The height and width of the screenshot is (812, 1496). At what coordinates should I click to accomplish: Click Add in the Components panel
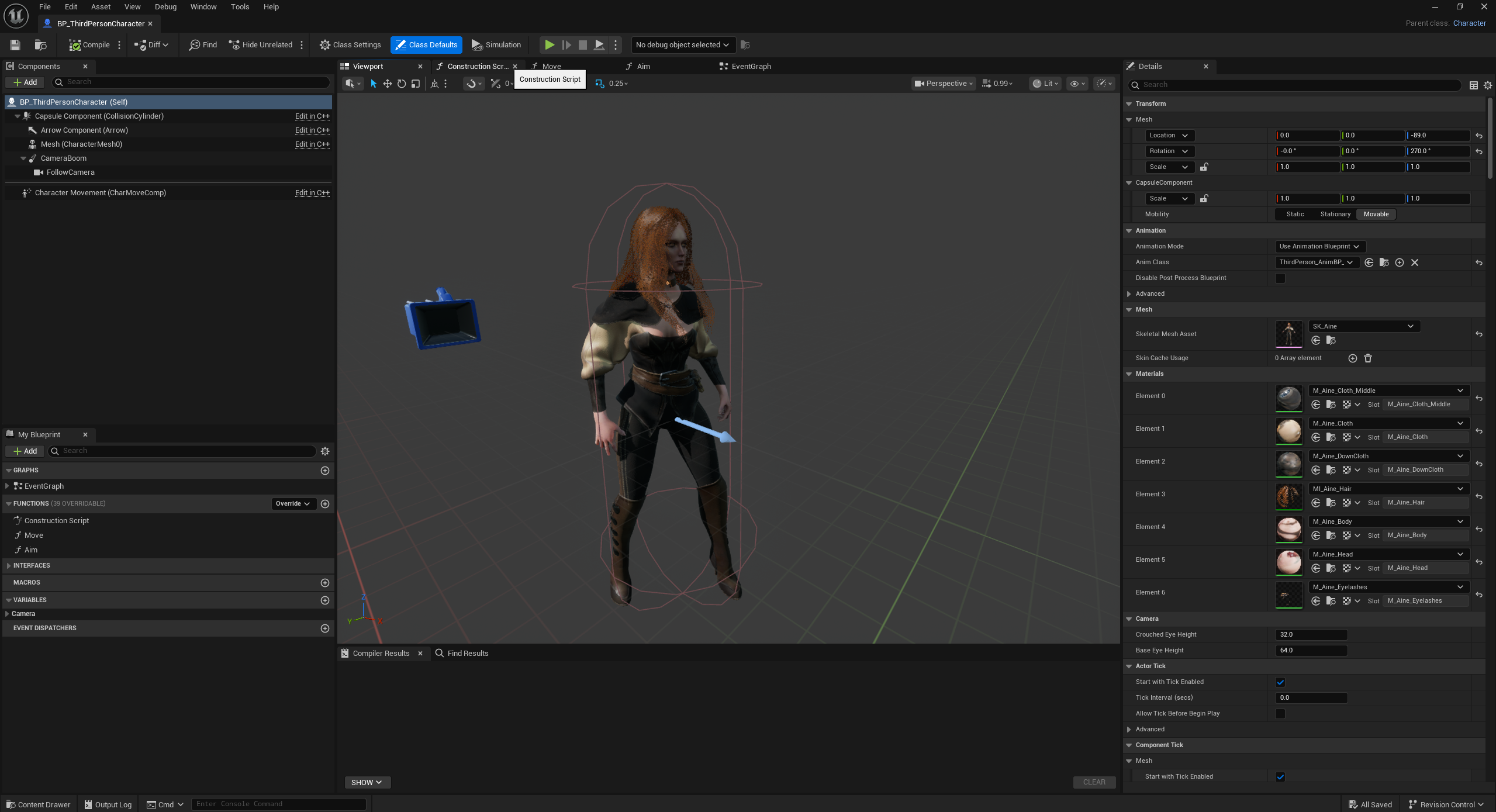[25, 82]
